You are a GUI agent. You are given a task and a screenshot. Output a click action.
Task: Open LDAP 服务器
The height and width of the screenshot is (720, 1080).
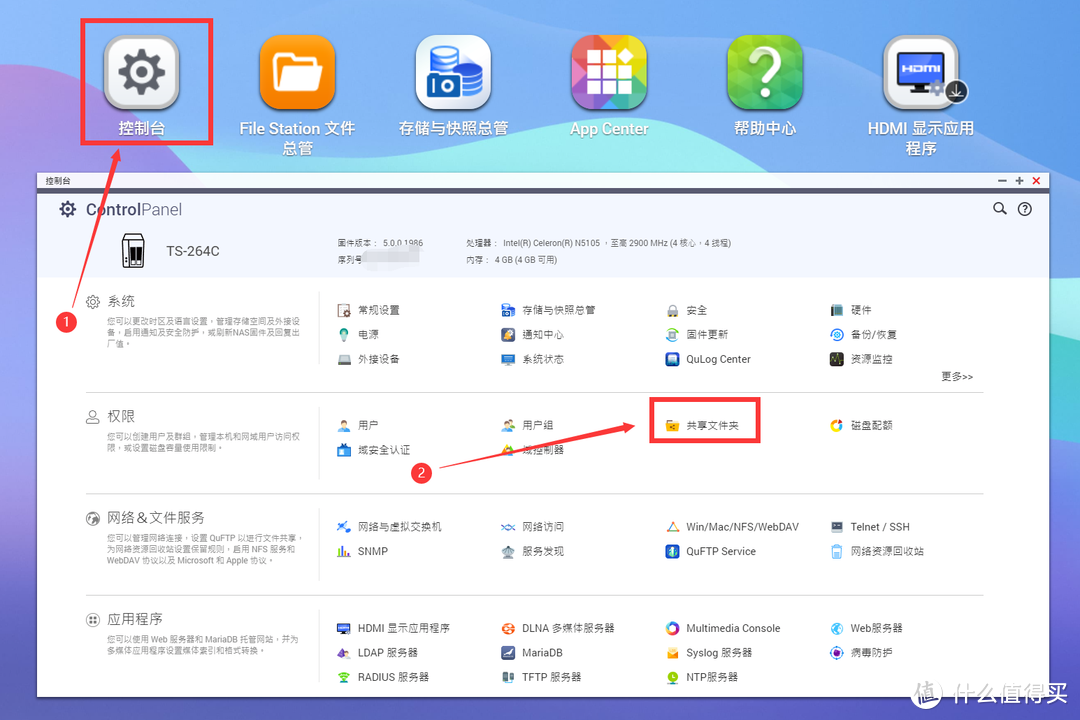pyautogui.click(x=377, y=652)
